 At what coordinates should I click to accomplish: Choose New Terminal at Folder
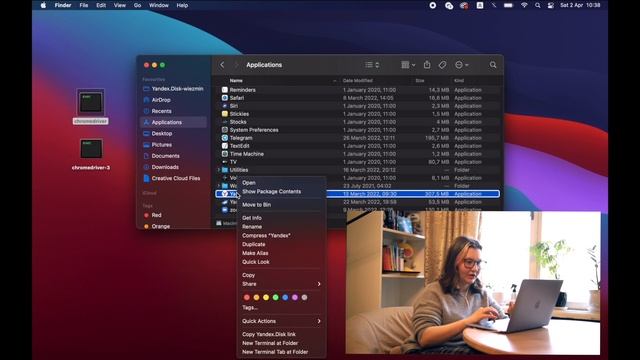click(x=281, y=343)
